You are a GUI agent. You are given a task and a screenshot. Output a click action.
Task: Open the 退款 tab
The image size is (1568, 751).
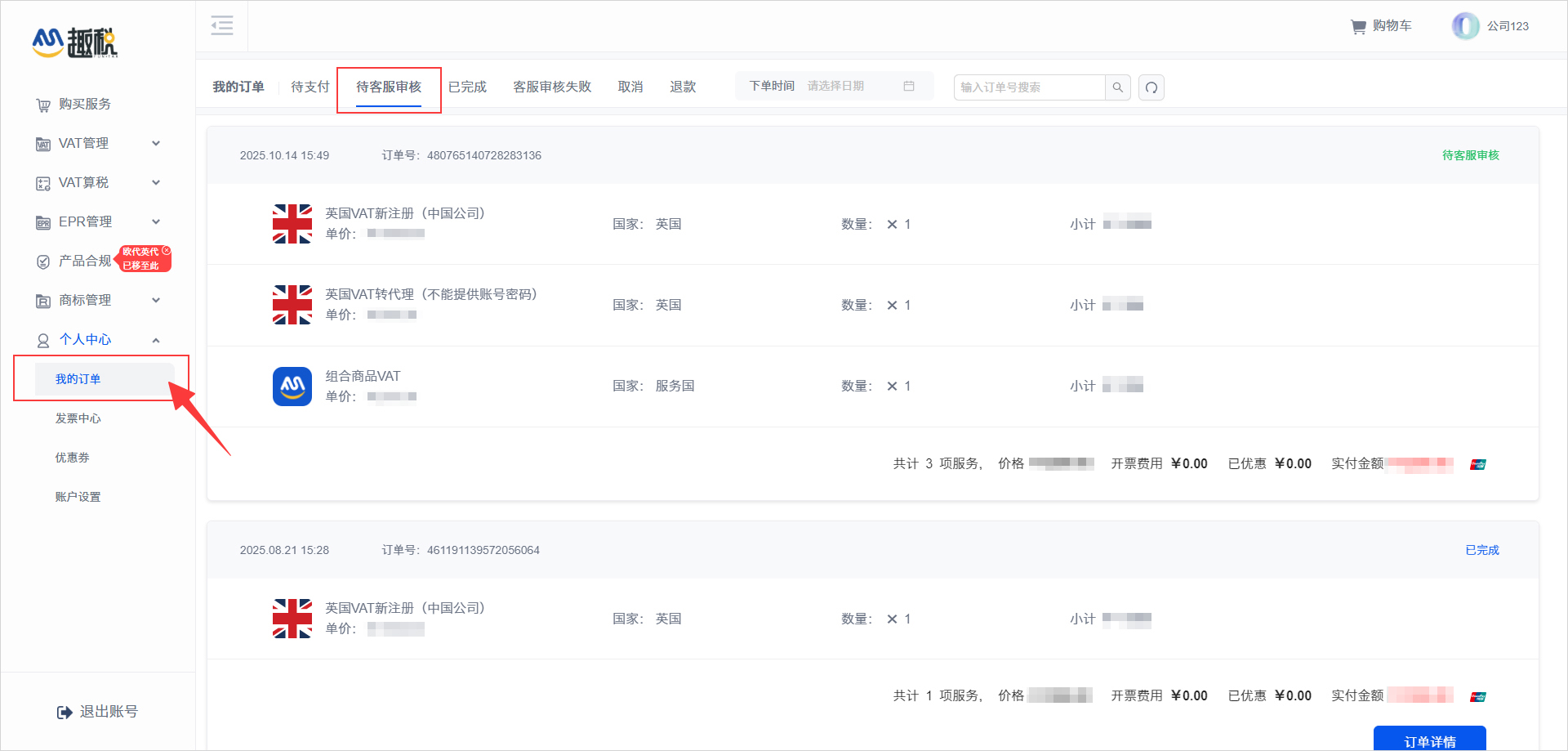pyautogui.click(x=683, y=86)
